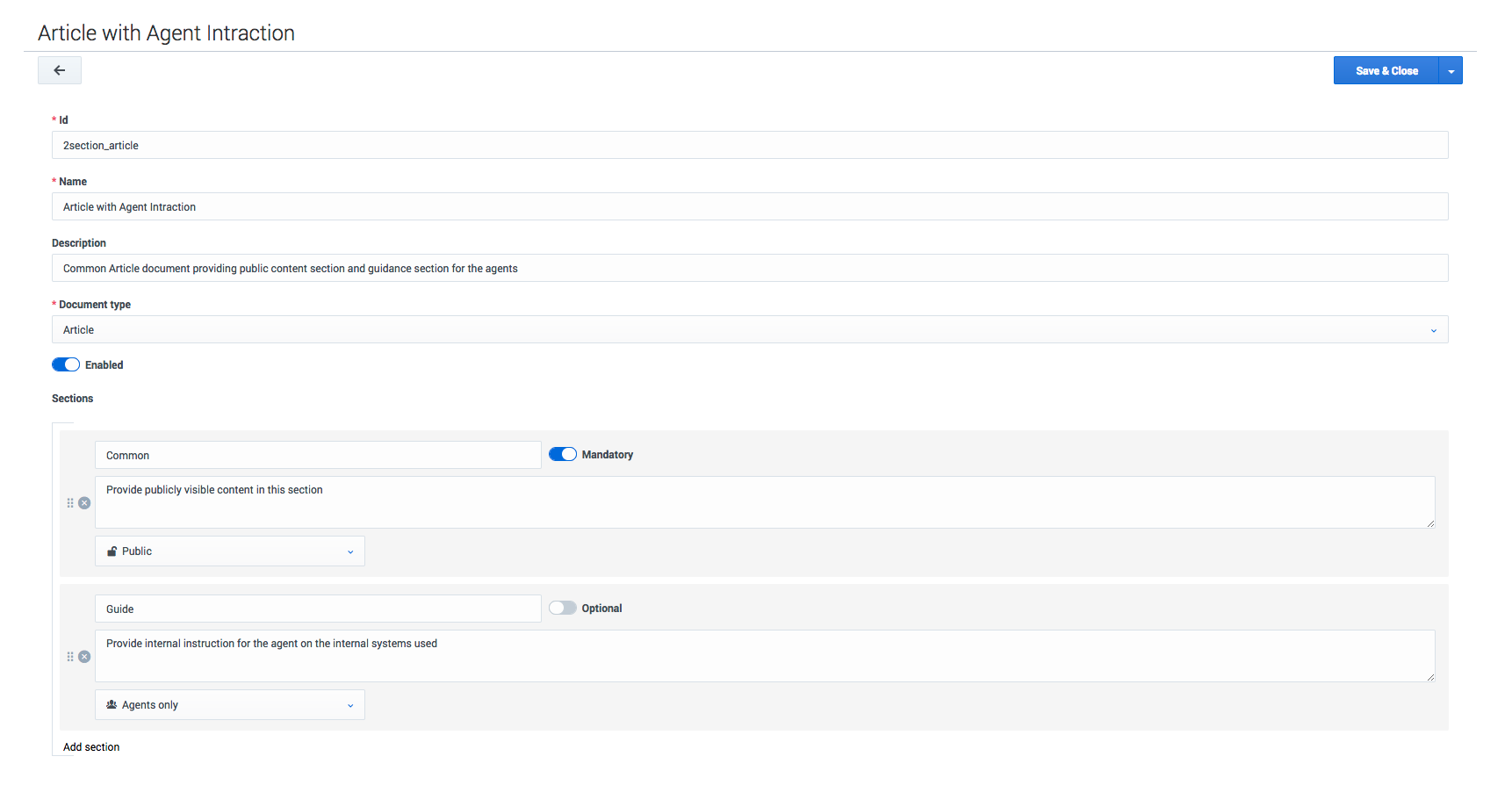The image size is (1512, 807).
Task: Edit the Guide section title field
Action: [x=318, y=609]
